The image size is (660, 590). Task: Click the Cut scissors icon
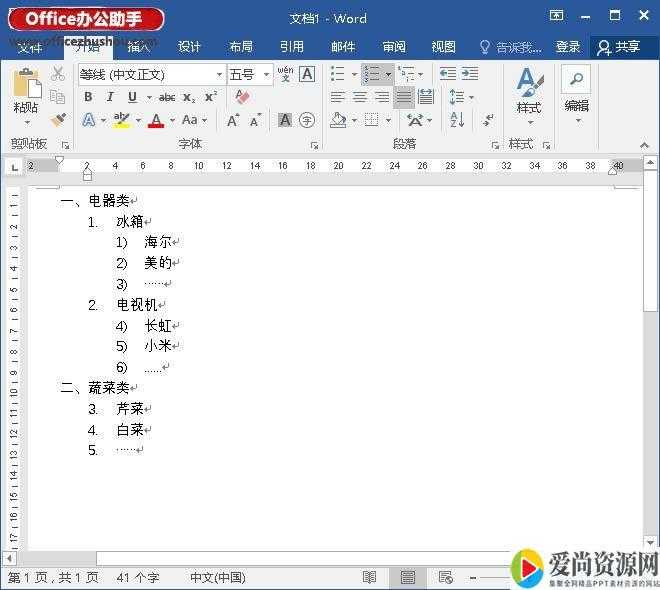pyautogui.click(x=58, y=74)
